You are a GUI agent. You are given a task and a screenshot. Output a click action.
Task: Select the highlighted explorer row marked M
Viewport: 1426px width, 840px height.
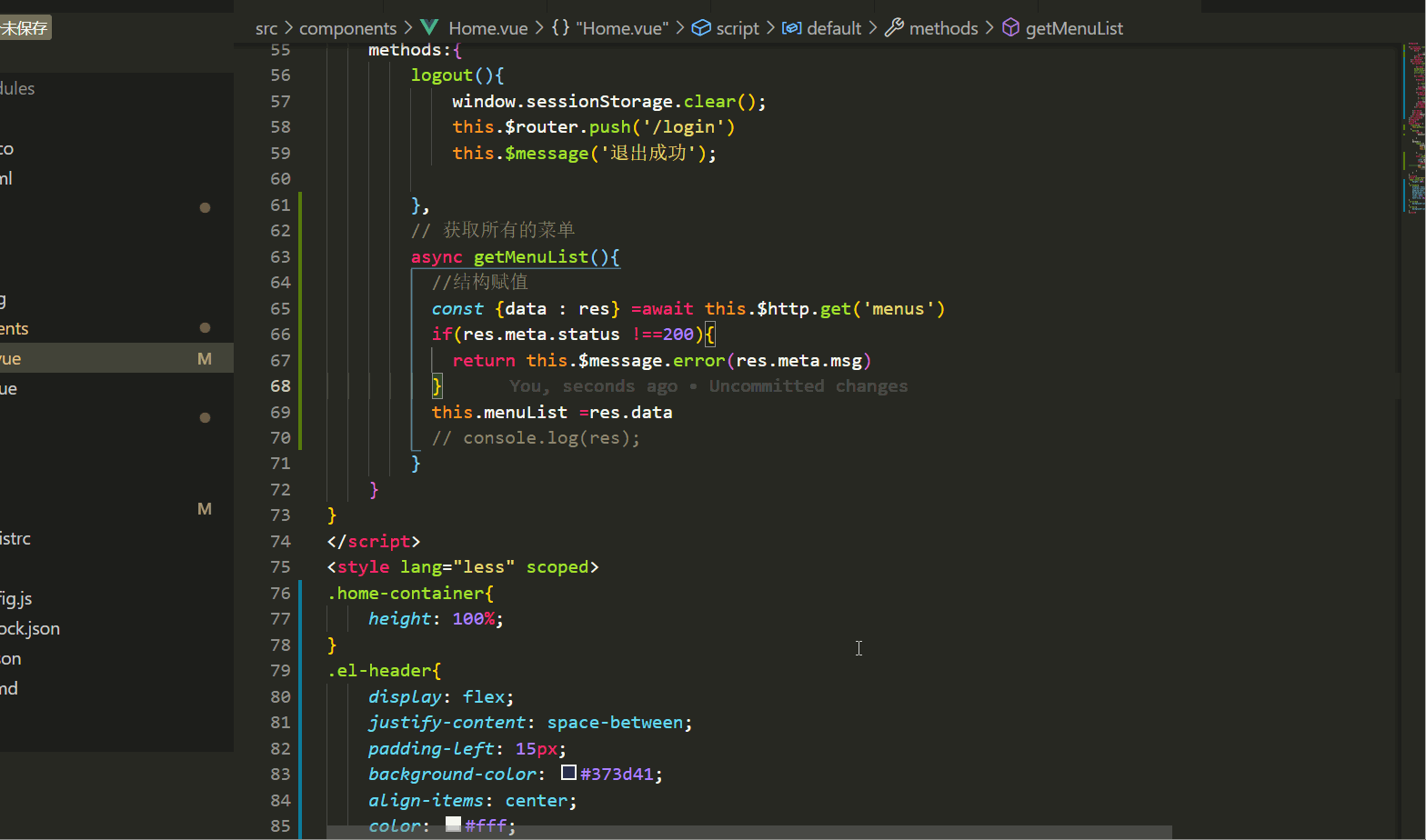[116, 358]
